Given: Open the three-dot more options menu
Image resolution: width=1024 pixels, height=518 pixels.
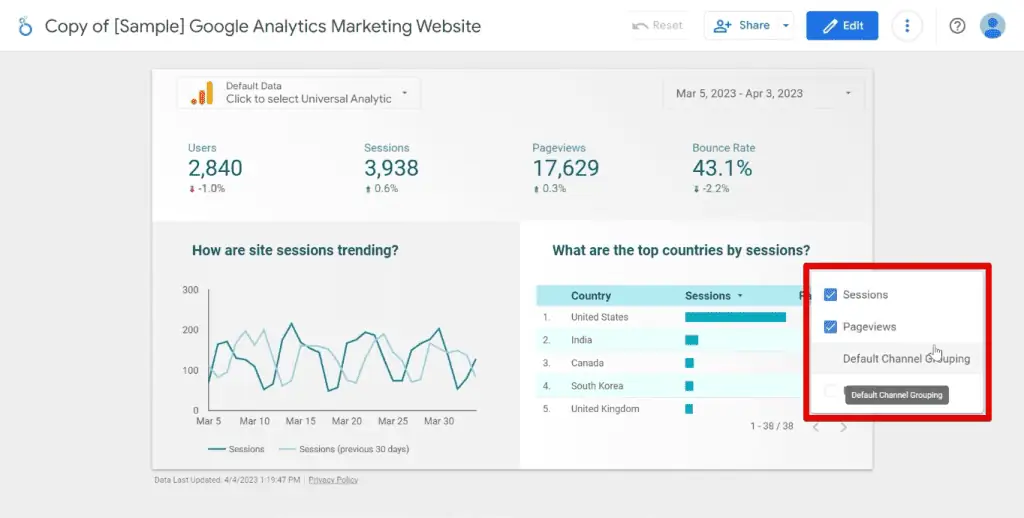Looking at the screenshot, I should coord(906,26).
